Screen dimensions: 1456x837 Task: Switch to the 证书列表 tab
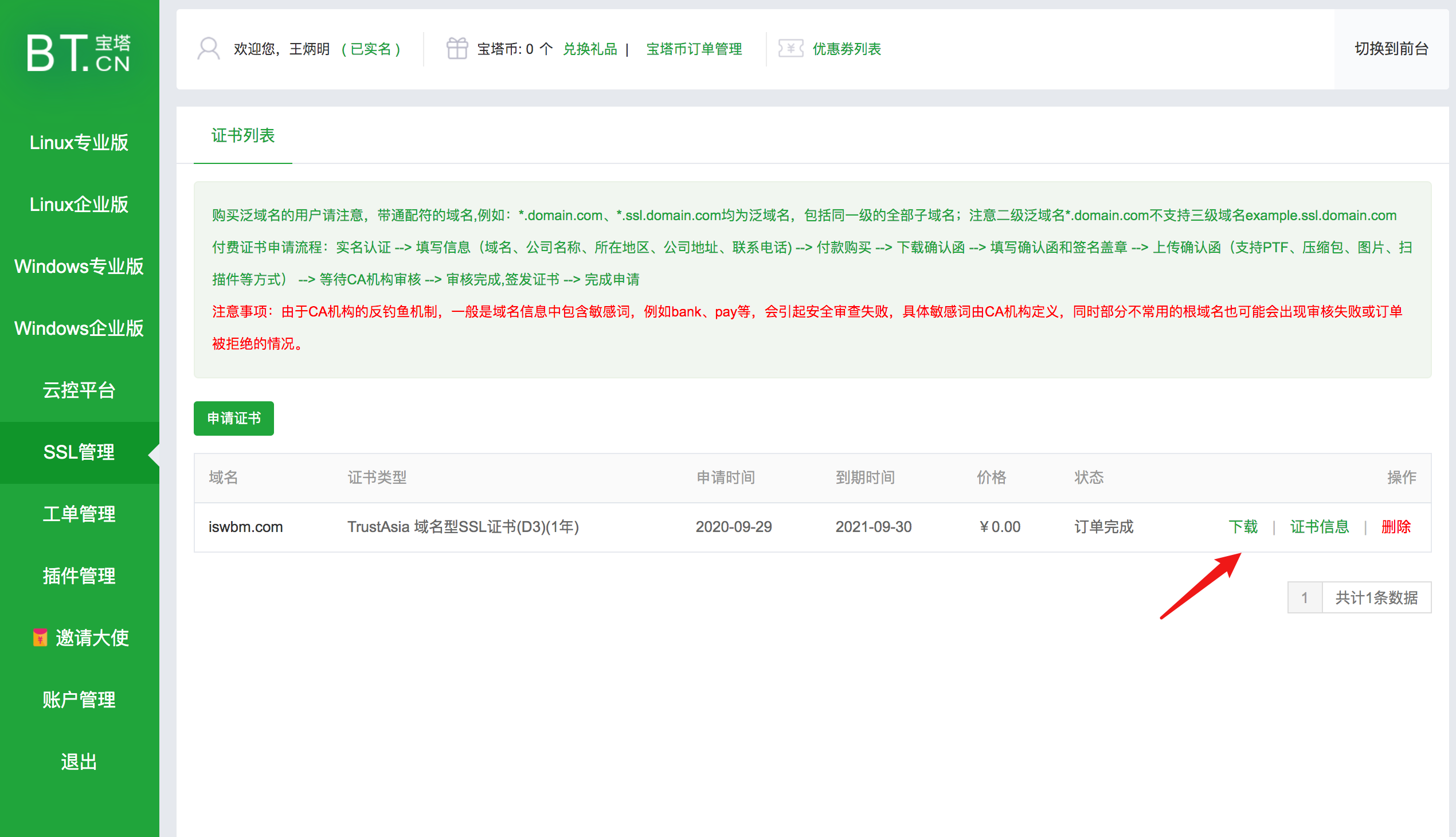(x=242, y=136)
